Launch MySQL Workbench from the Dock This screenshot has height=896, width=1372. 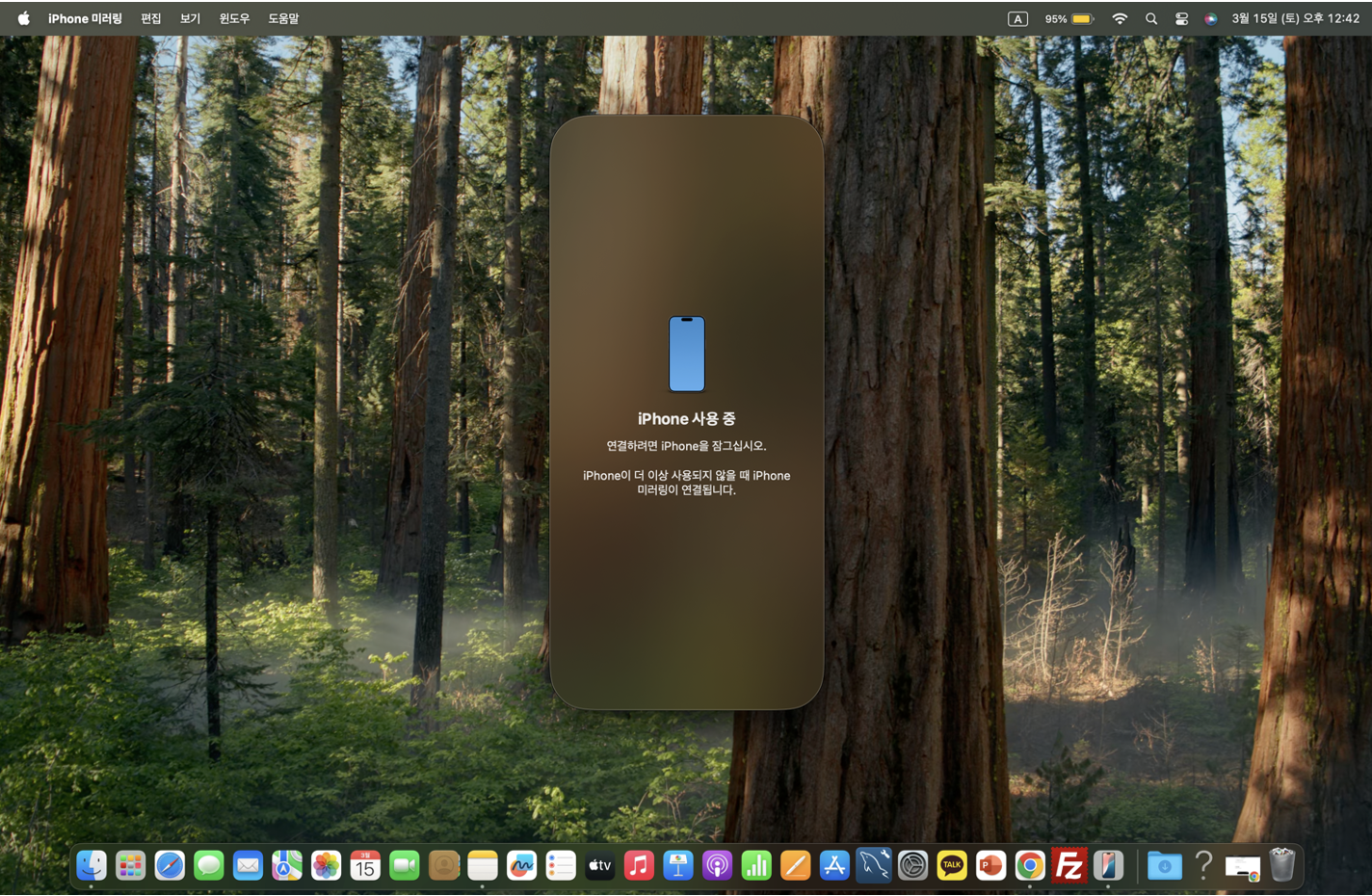[874, 865]
